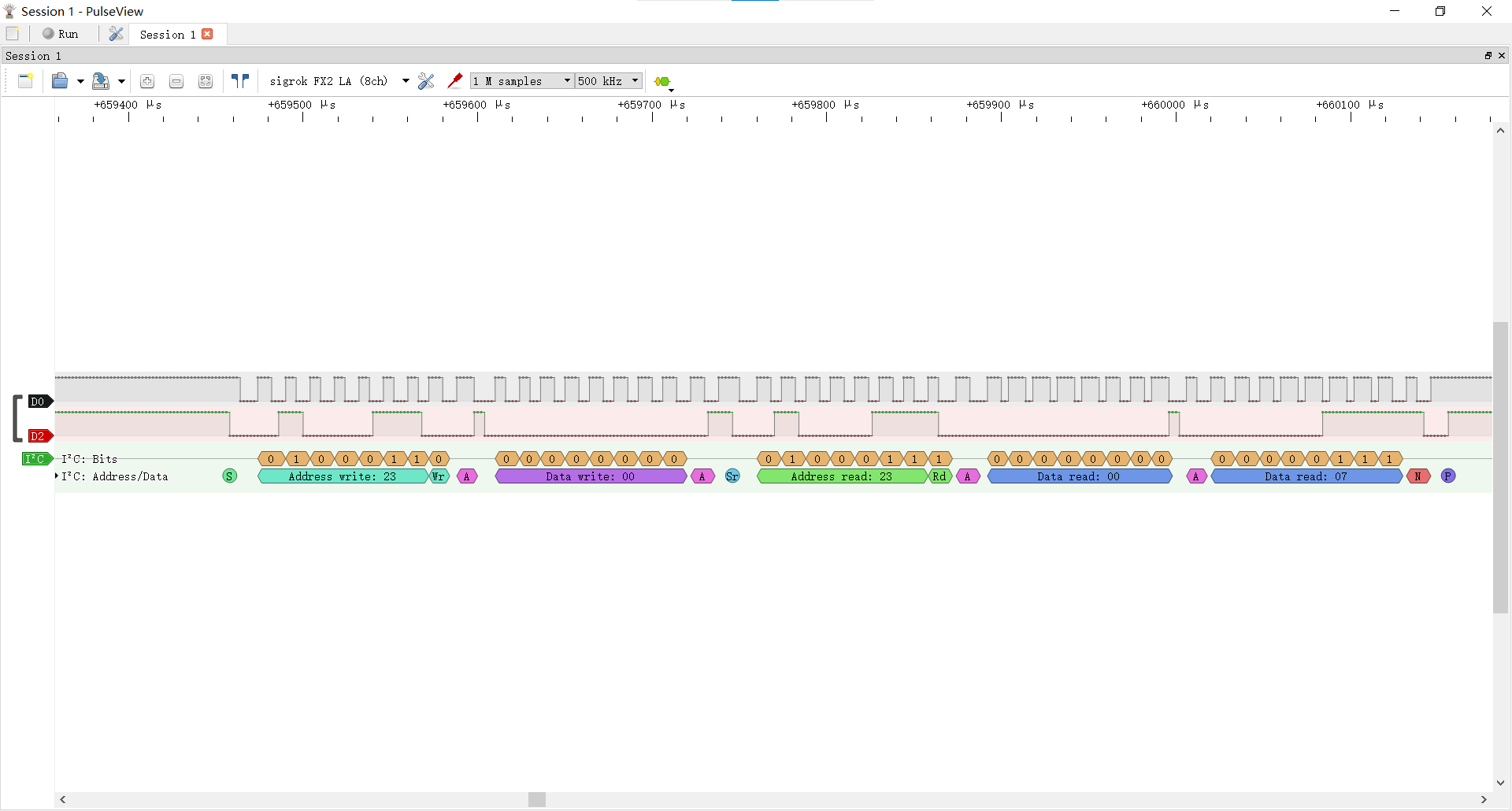Open the device configuration wrench icon
The image size is (1512, 811).
[426, 81]
